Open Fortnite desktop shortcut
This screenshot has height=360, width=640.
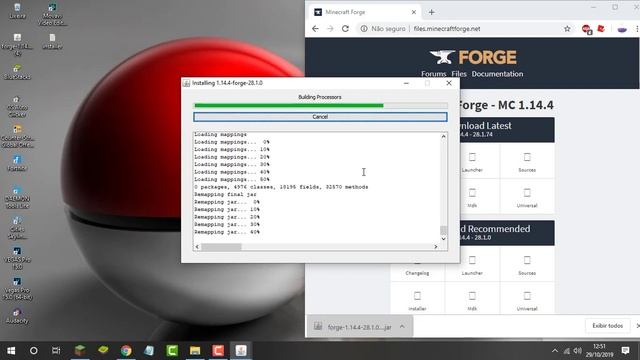pyautogui.click(x=17, y=163)
